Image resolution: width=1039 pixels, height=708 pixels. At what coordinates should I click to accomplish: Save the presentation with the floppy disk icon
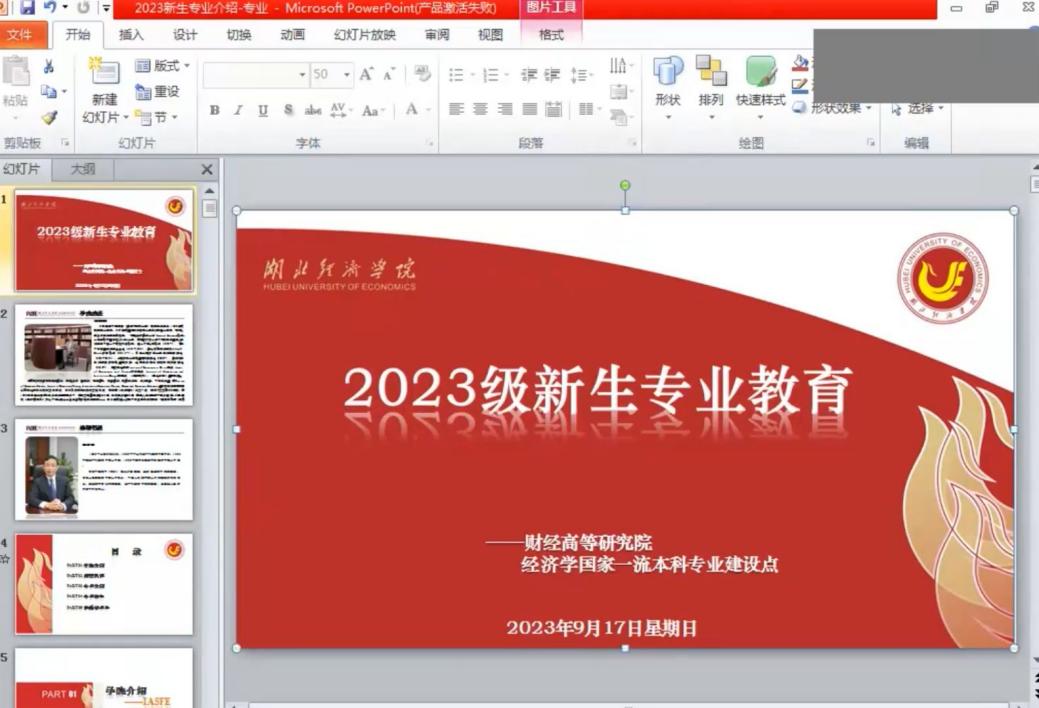click(x=28, y=7)
